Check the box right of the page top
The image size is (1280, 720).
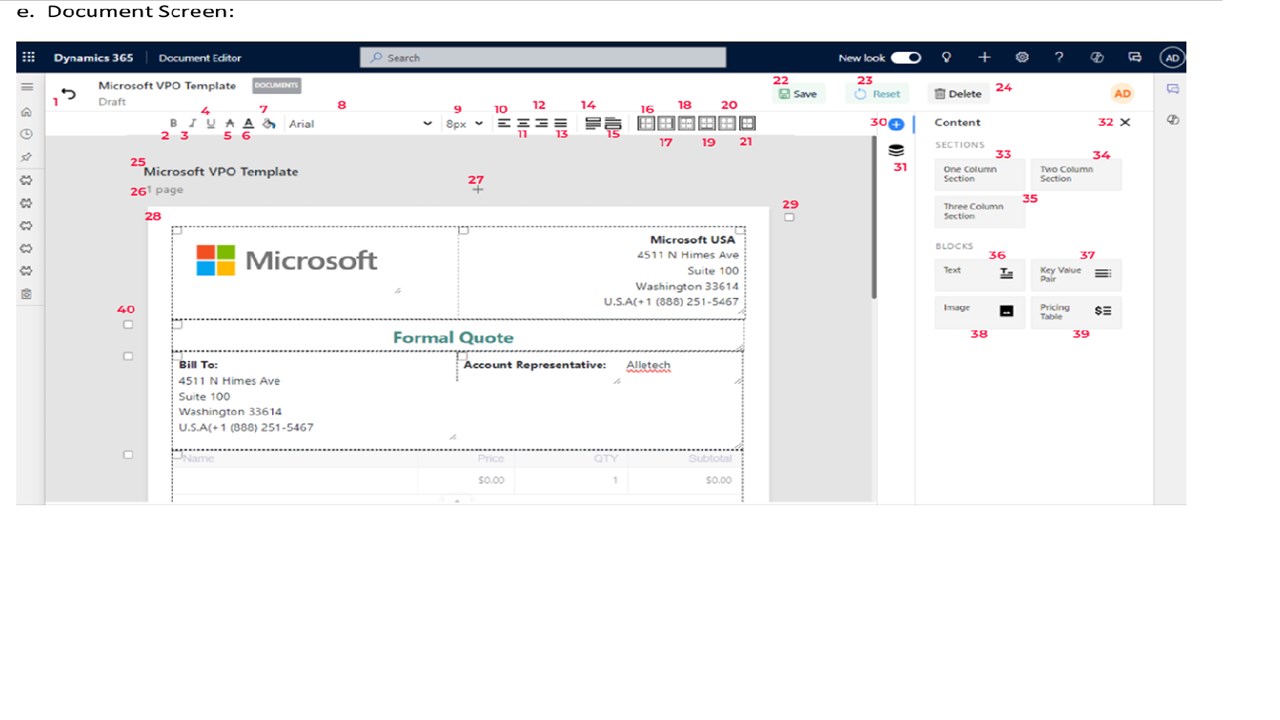(x=789, y=217)
